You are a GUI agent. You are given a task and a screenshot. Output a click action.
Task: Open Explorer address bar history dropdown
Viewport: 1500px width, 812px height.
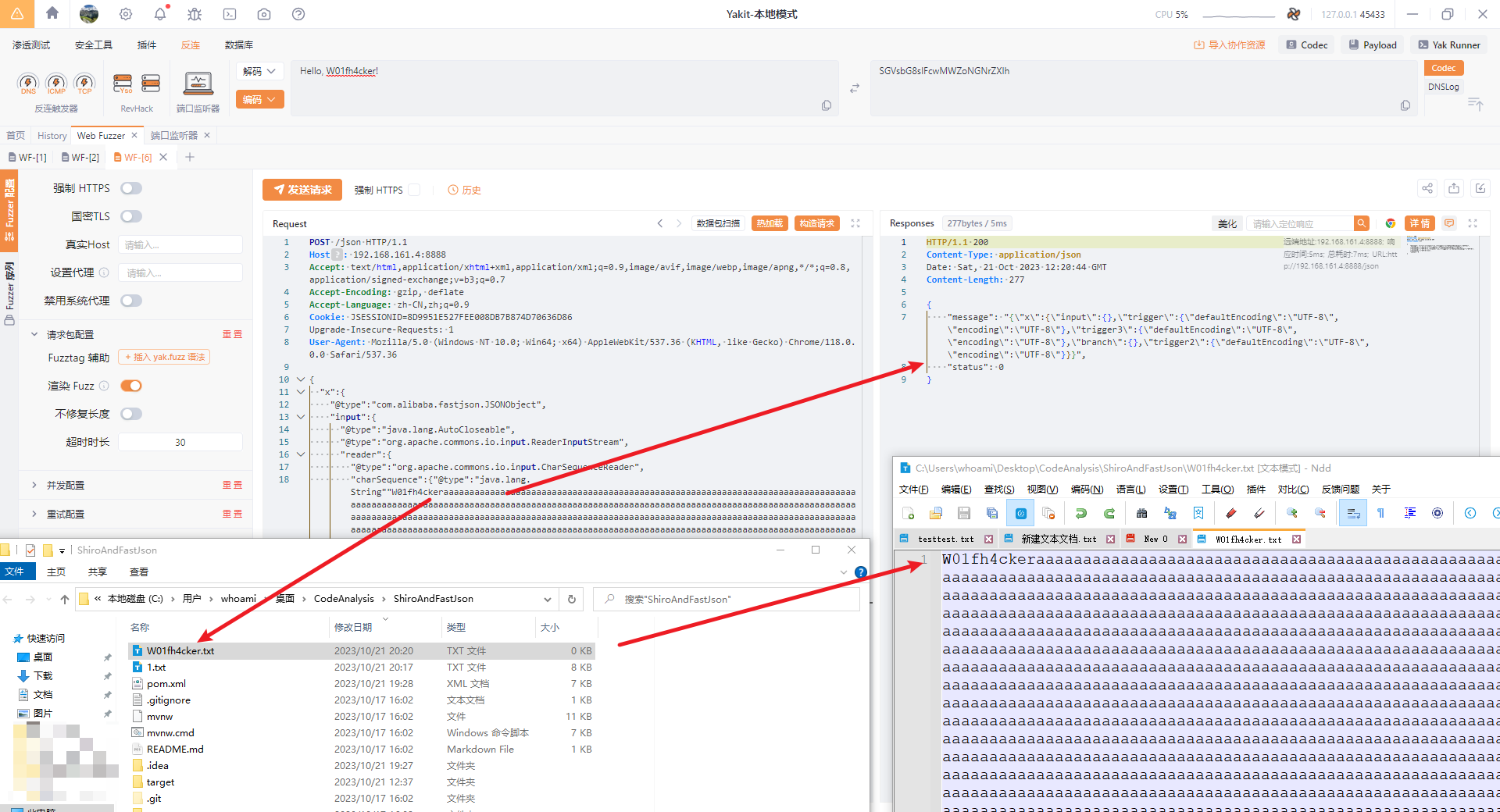(x=547, y=599)
